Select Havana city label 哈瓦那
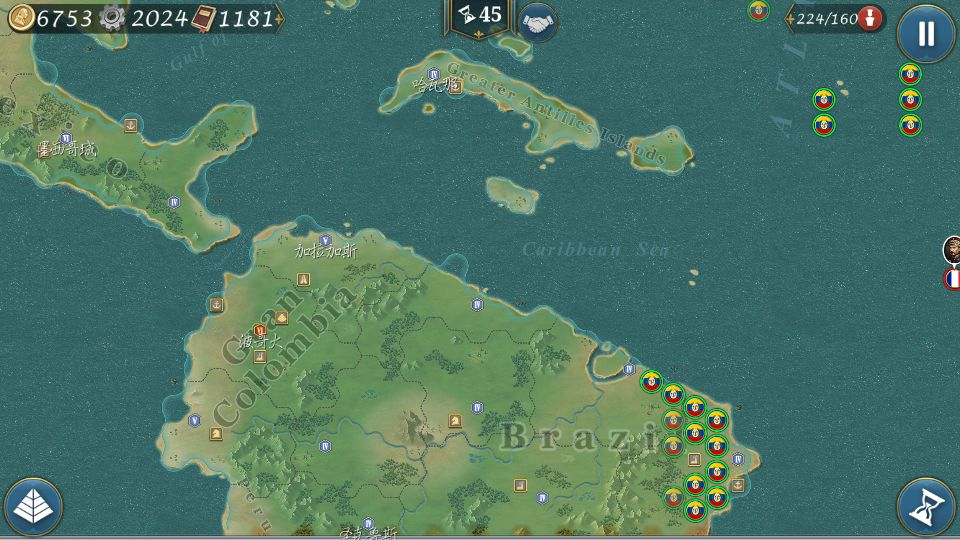 (435, 85)
